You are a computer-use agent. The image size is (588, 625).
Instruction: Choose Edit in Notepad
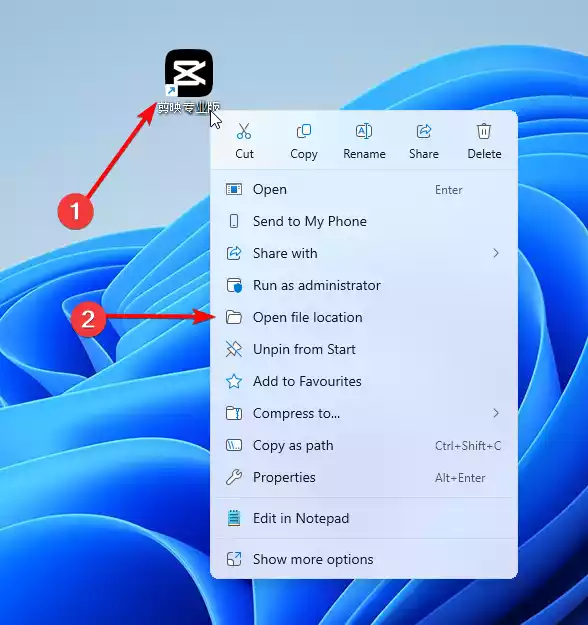coord(364,518)
